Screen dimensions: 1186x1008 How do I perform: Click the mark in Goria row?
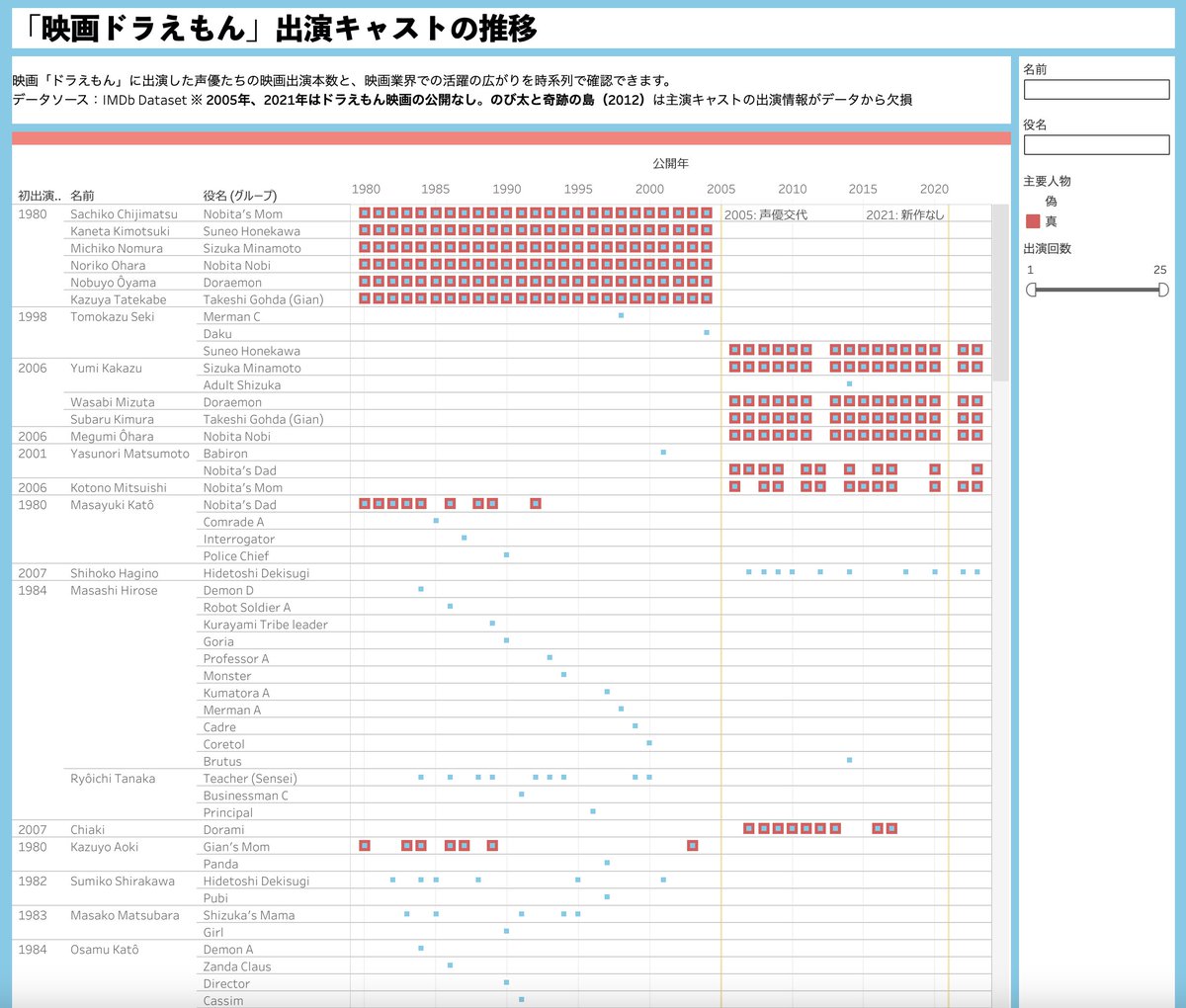point(506,640)
